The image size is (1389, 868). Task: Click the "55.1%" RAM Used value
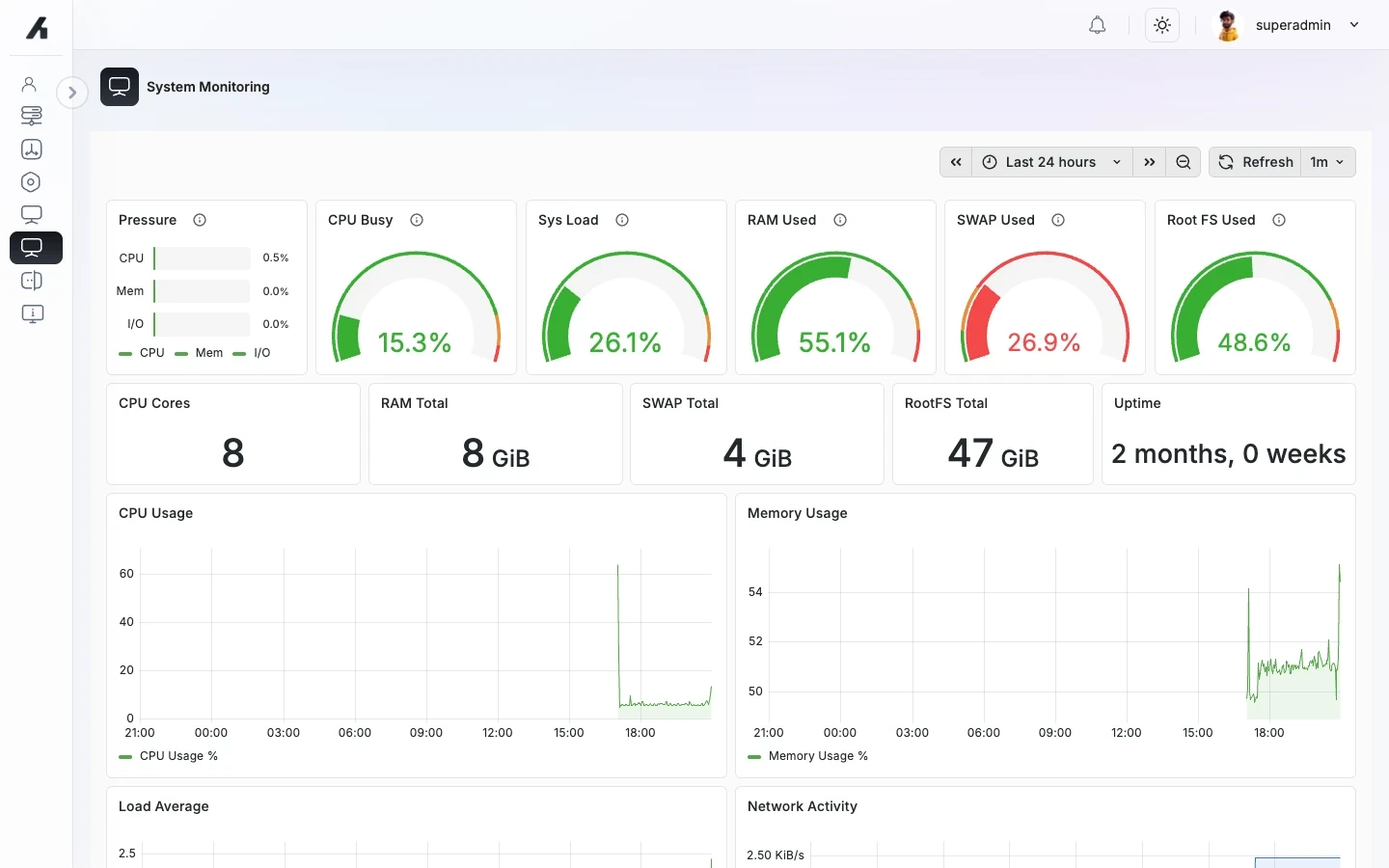[x=834, y=342]
